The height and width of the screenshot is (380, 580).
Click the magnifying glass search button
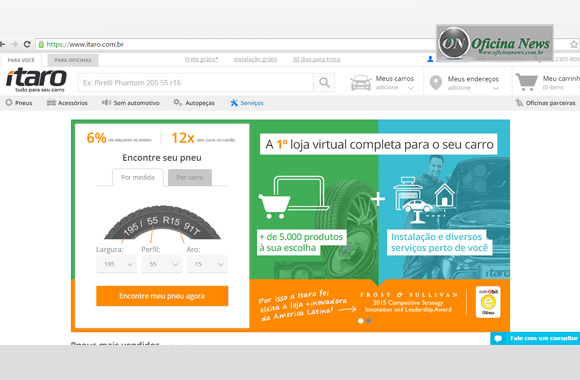[324, 83]
